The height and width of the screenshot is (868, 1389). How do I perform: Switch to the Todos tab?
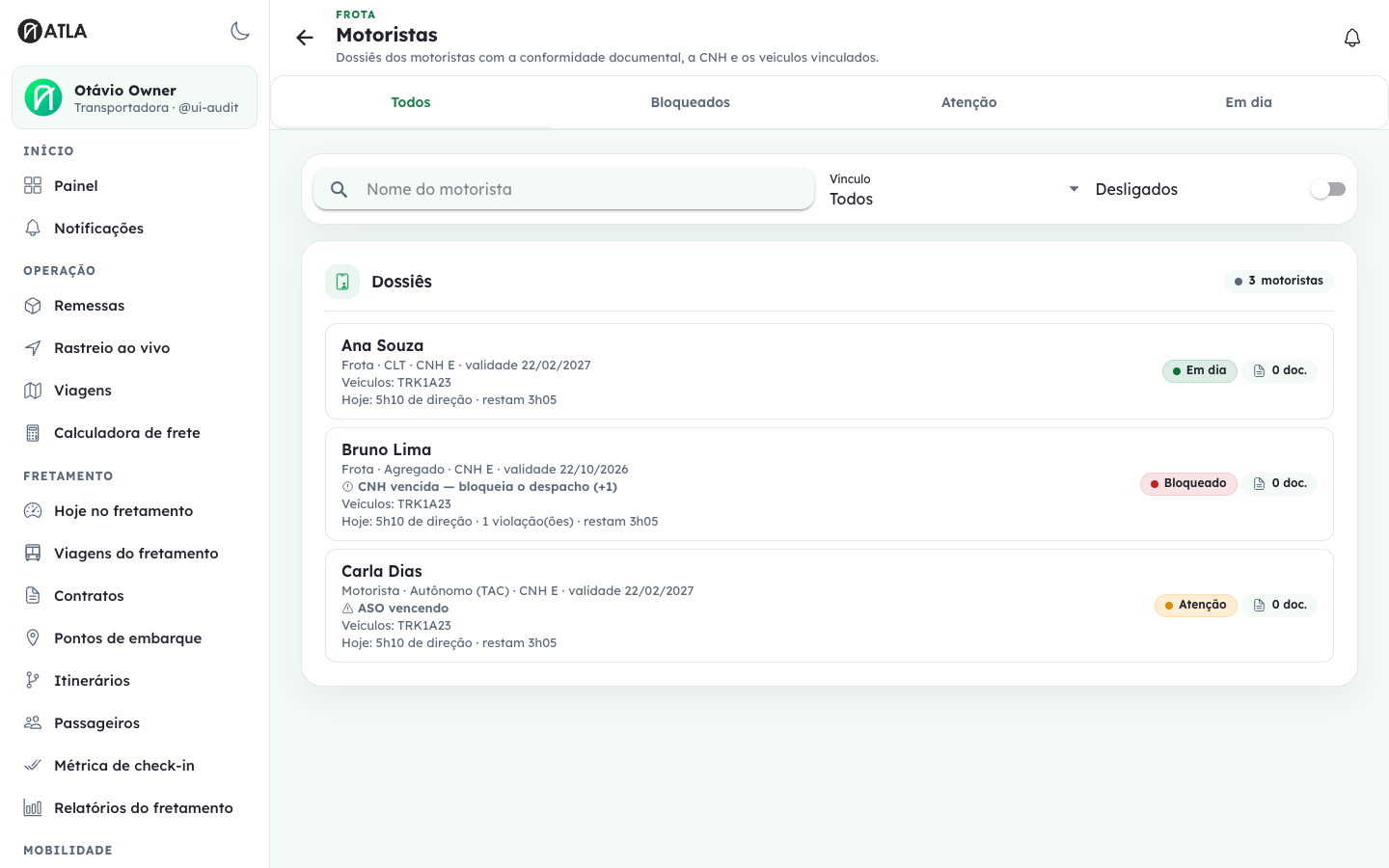coord(411,102)
